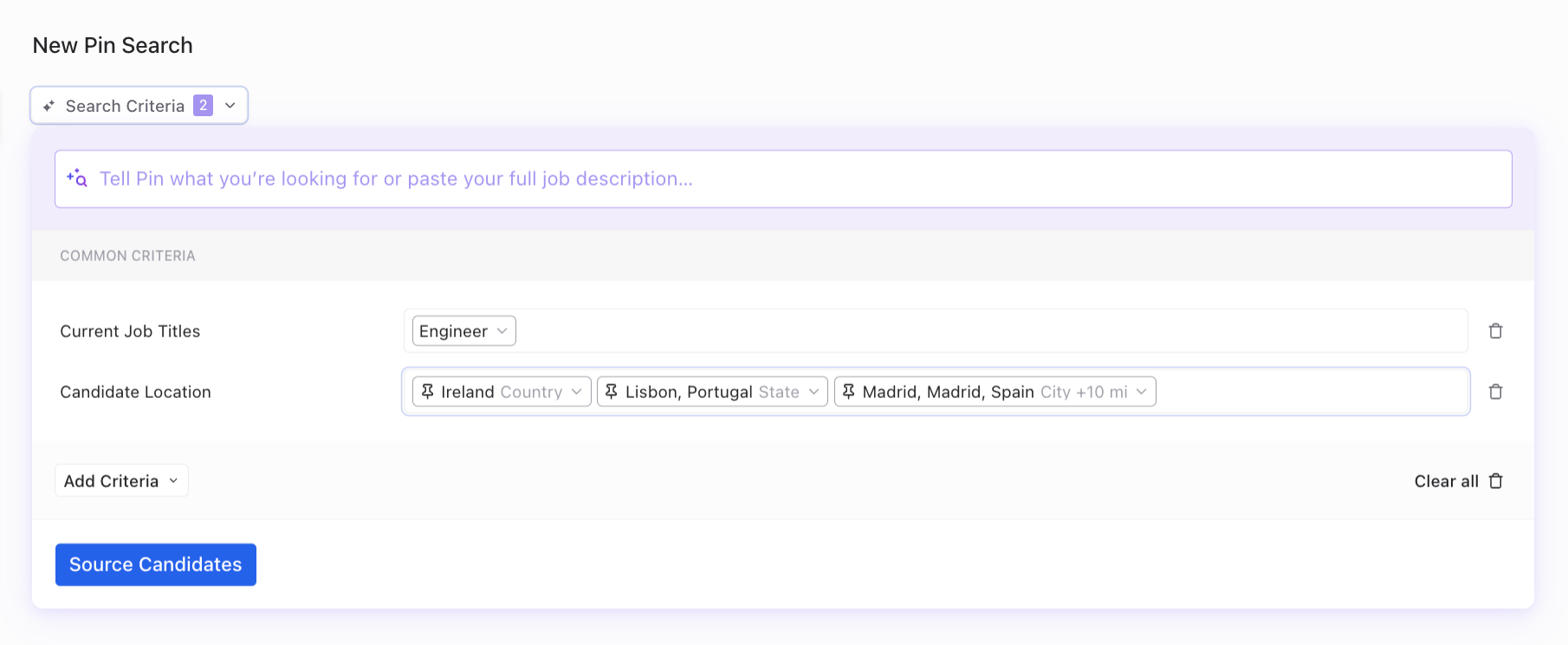Click the pin icon on Ireland tag
Screen dimensions: 1568x645
click(427, 392)
